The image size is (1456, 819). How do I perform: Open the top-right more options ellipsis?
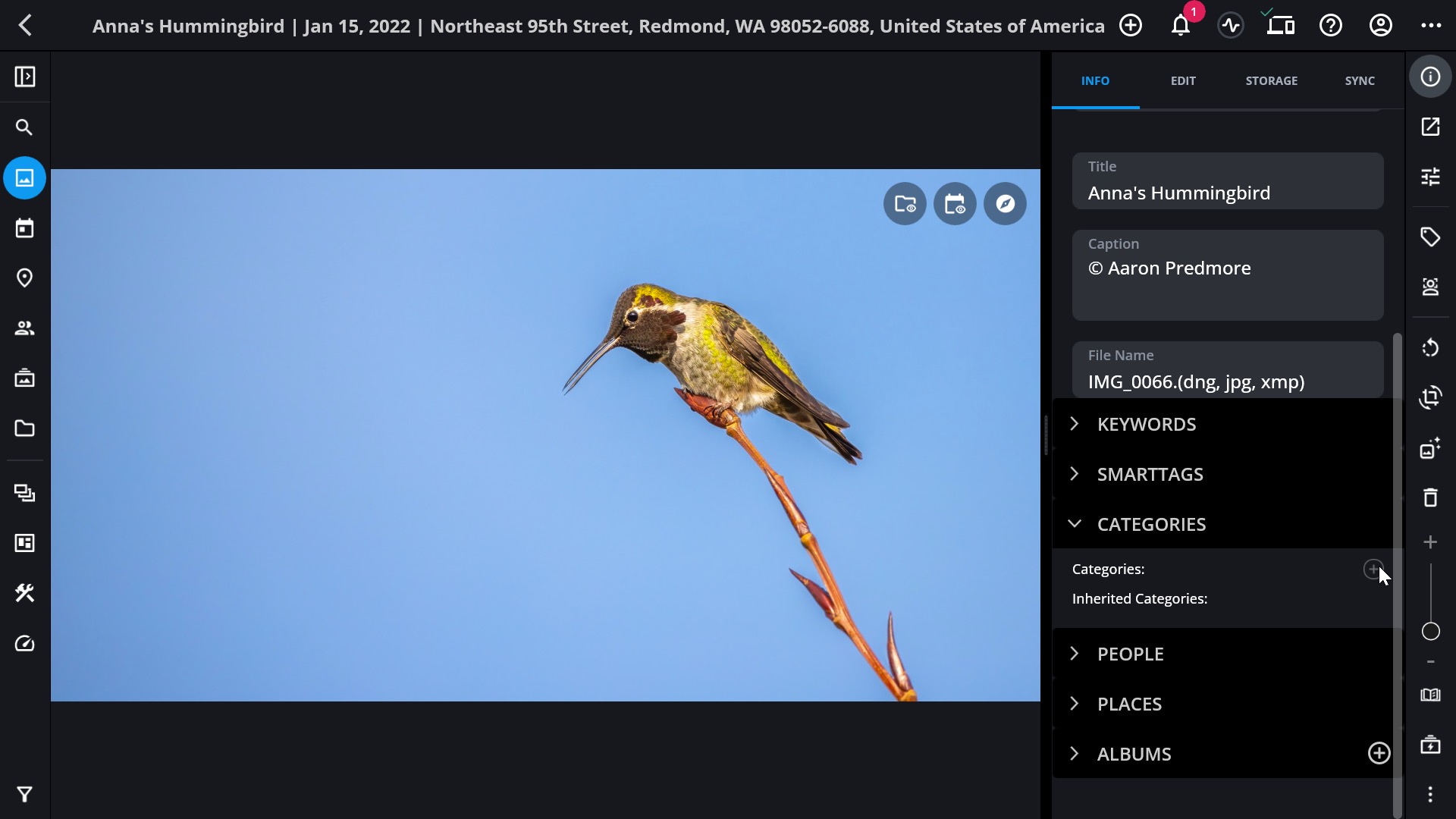pos(1431,26)
